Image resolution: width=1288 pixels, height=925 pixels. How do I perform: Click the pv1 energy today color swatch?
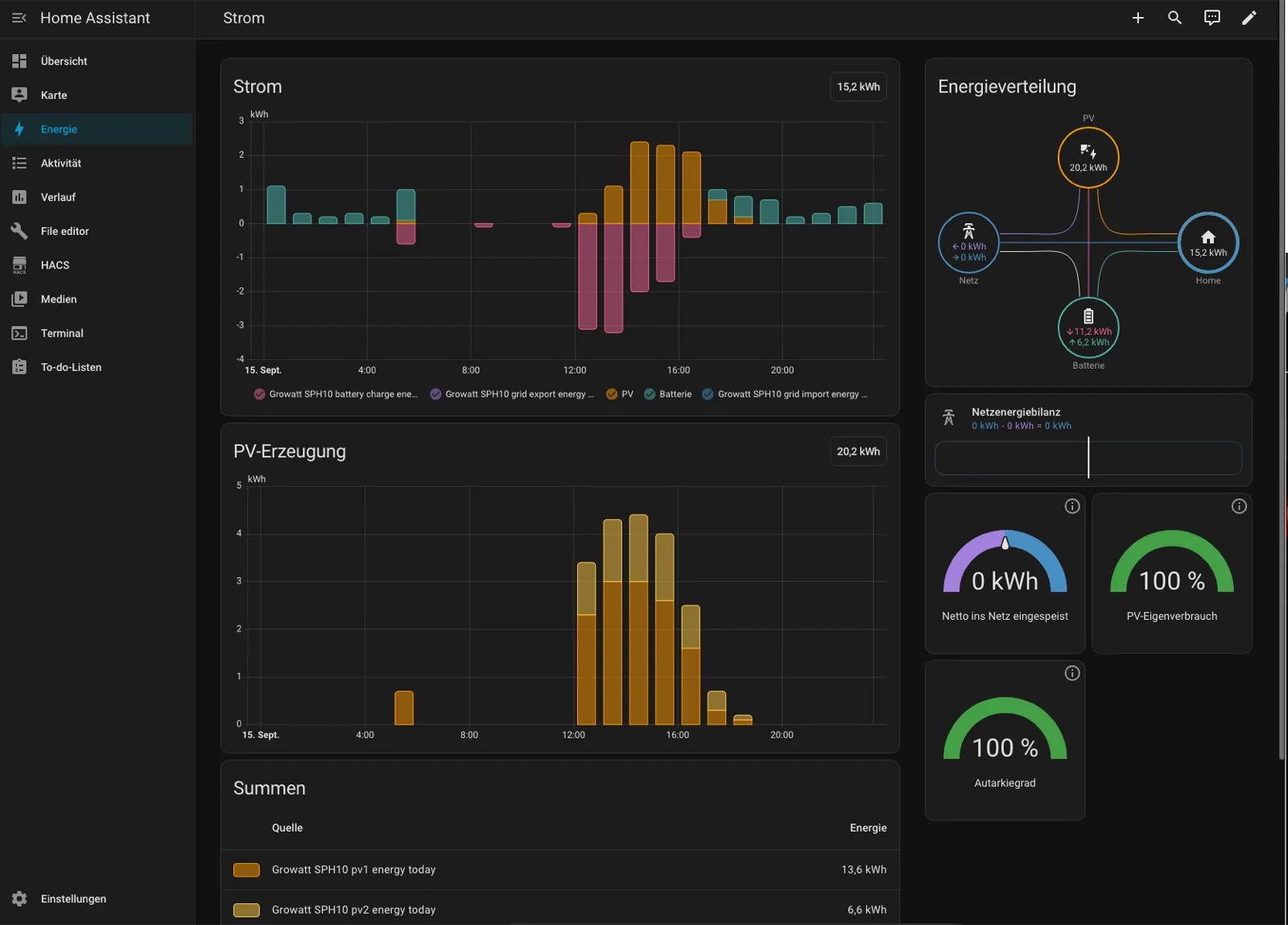tap(246, 870)
